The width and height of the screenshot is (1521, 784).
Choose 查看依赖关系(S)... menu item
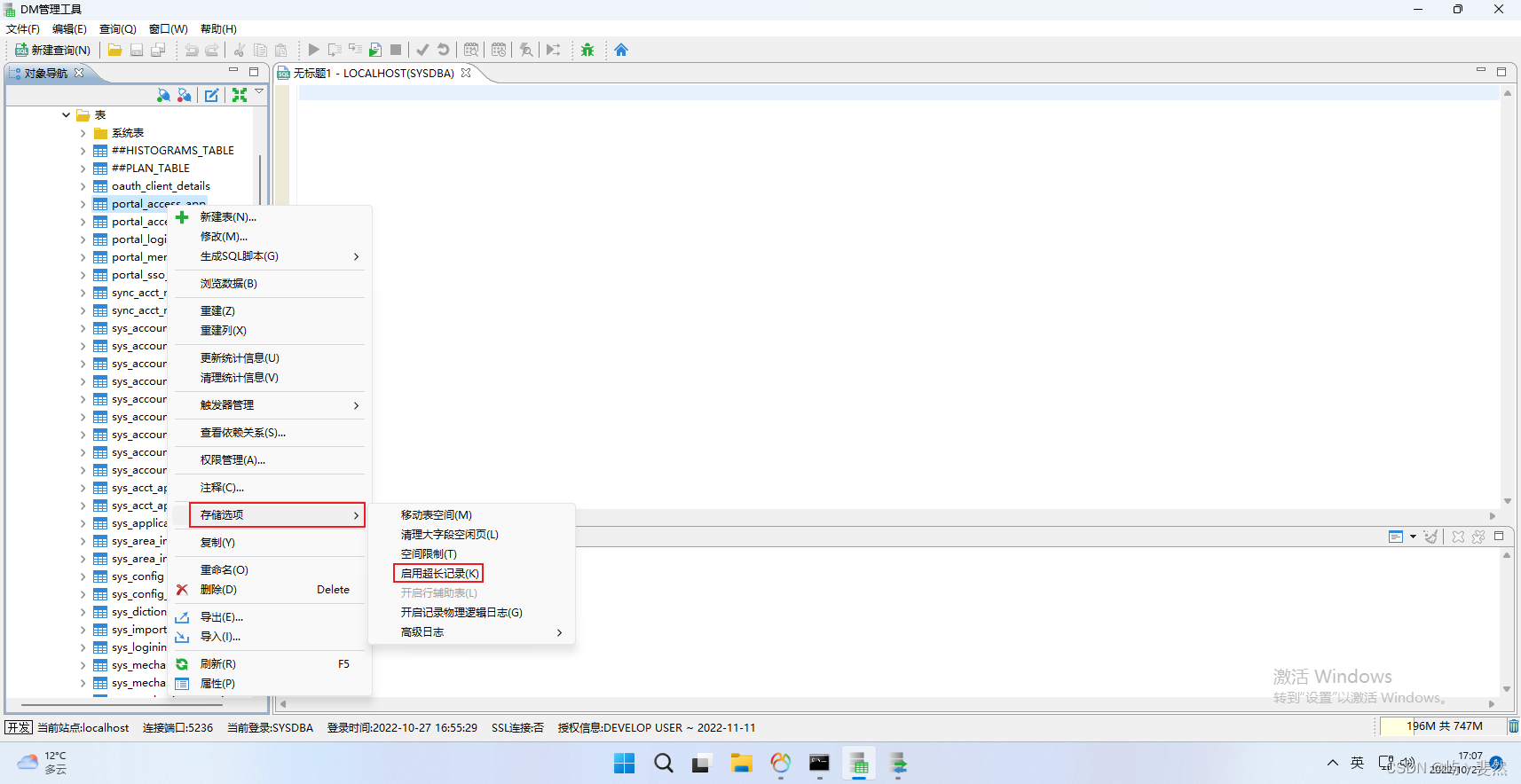coord(270,433)
